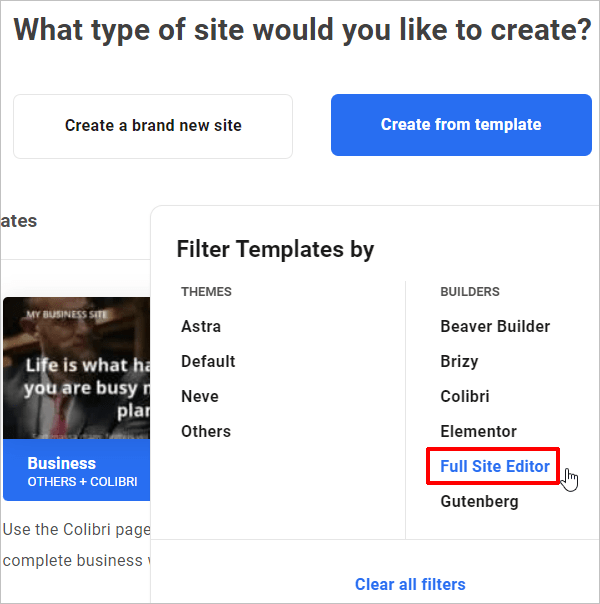Pick the Others theme filter
Viewport: 600px width, 604px height.
coord(206,431)
